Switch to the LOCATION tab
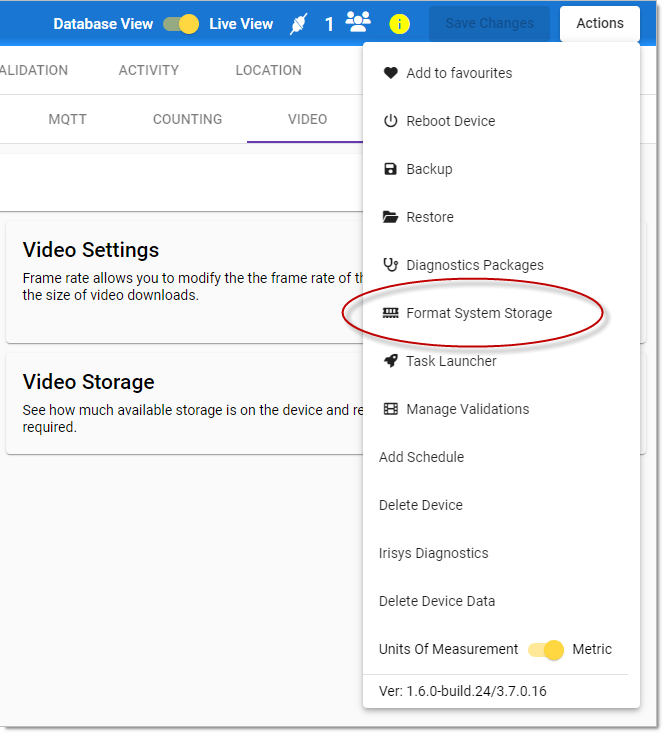The width and height of the screenshot is (663, 733). point(268,70)
